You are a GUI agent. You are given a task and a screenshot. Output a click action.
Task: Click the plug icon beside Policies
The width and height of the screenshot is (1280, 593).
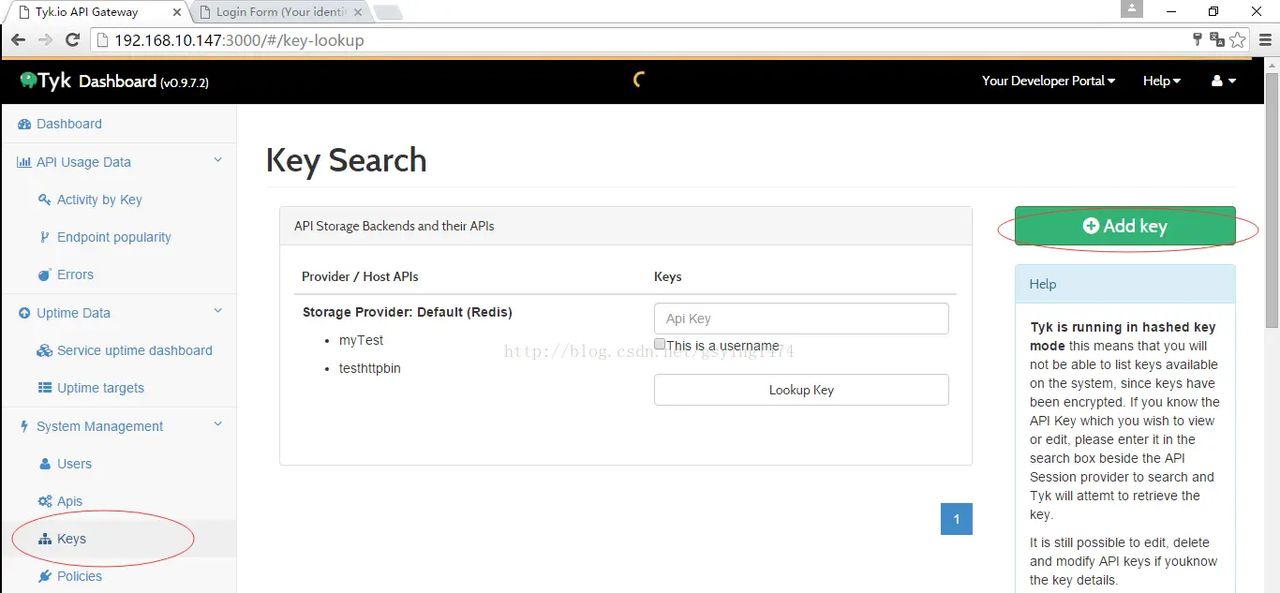tap(44, 576)
